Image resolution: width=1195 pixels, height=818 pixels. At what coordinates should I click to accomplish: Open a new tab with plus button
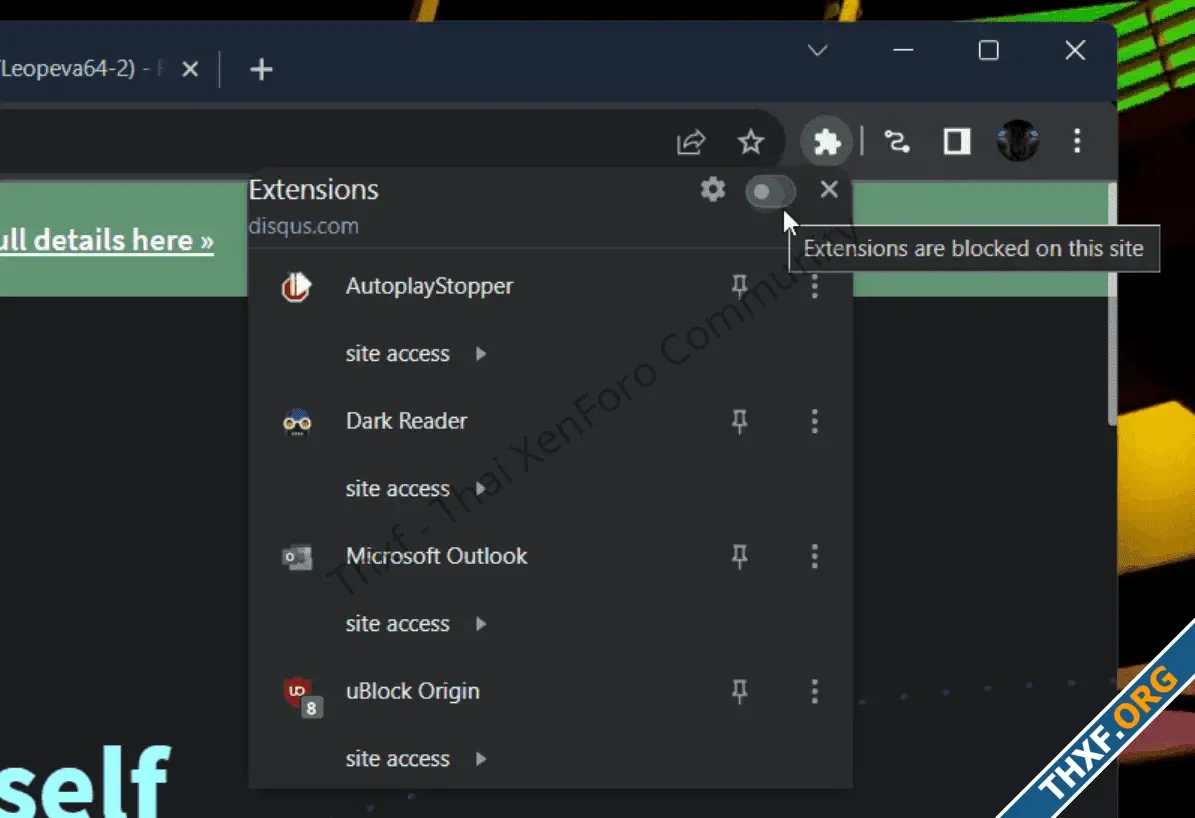[261, 69]
